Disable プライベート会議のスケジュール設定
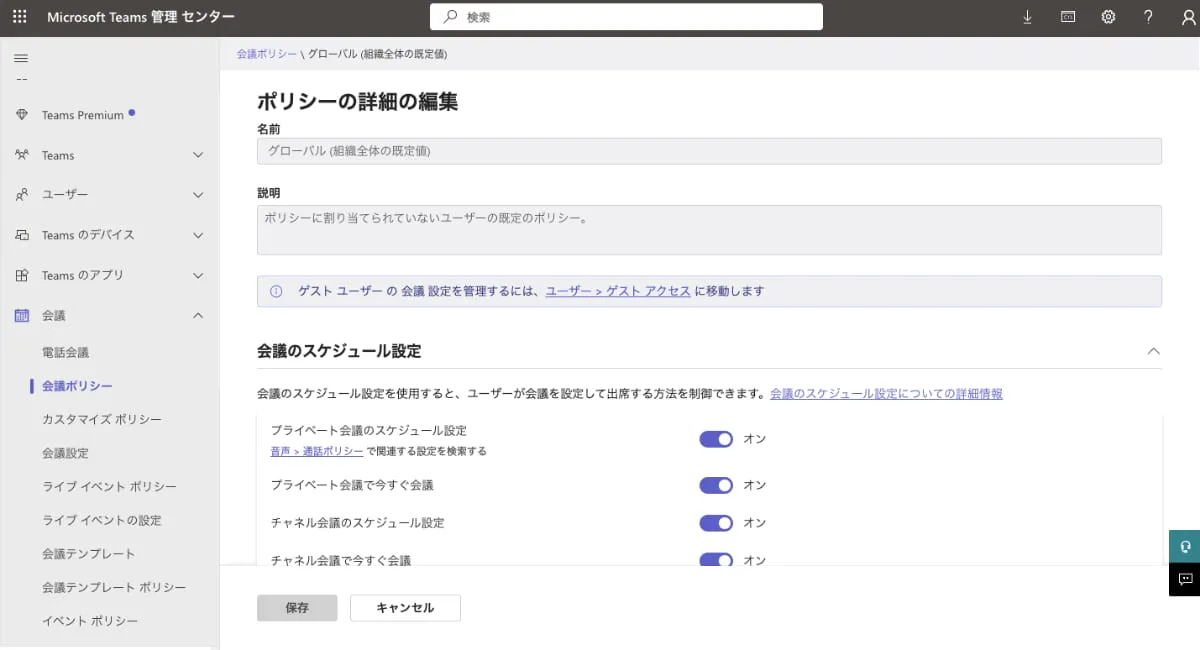The image size is (1200, 650). pos(716,439)
